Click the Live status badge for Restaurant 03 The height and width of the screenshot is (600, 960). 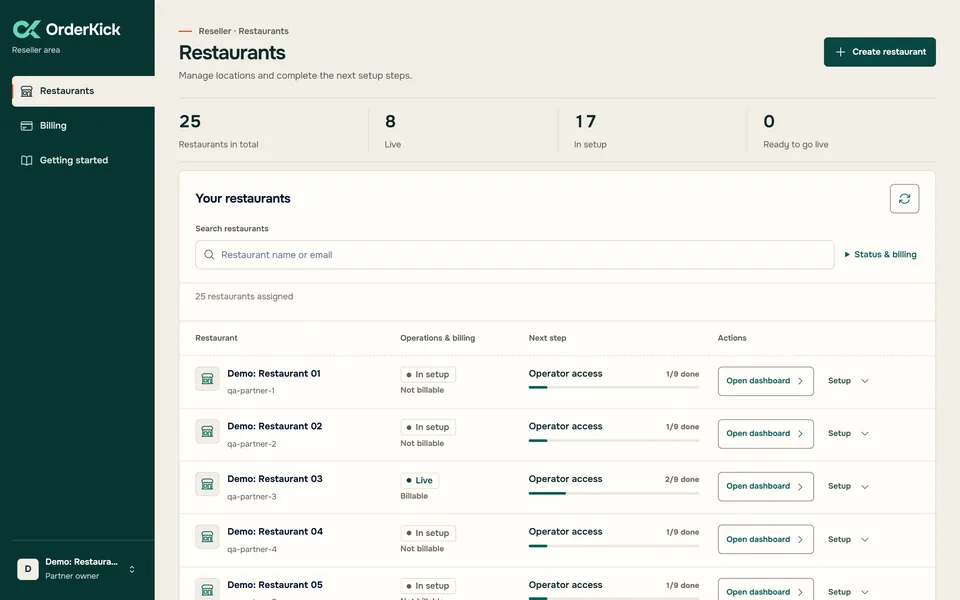[419, 480]
